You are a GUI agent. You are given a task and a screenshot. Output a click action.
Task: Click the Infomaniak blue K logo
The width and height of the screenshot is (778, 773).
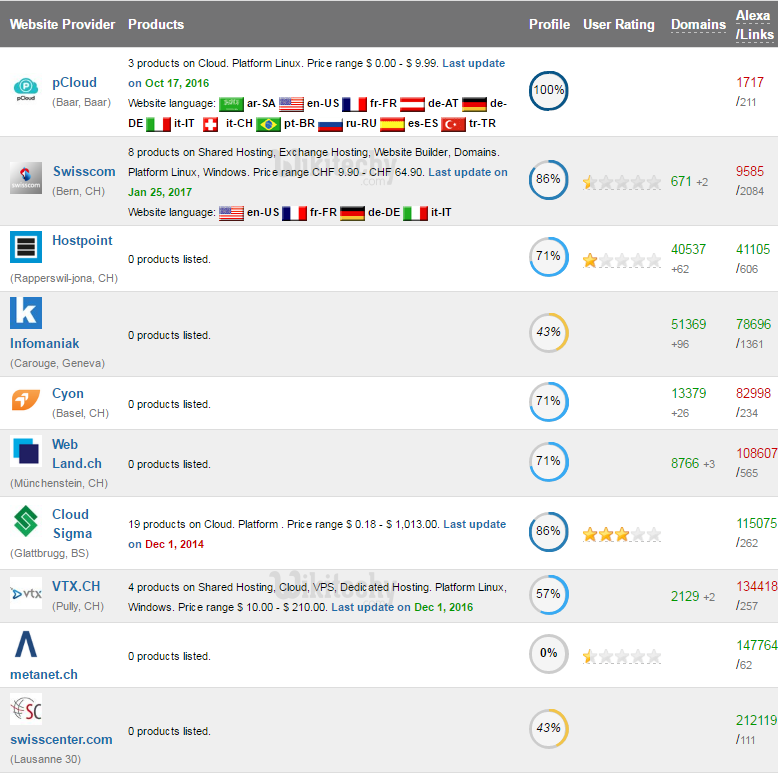(26, 312)
